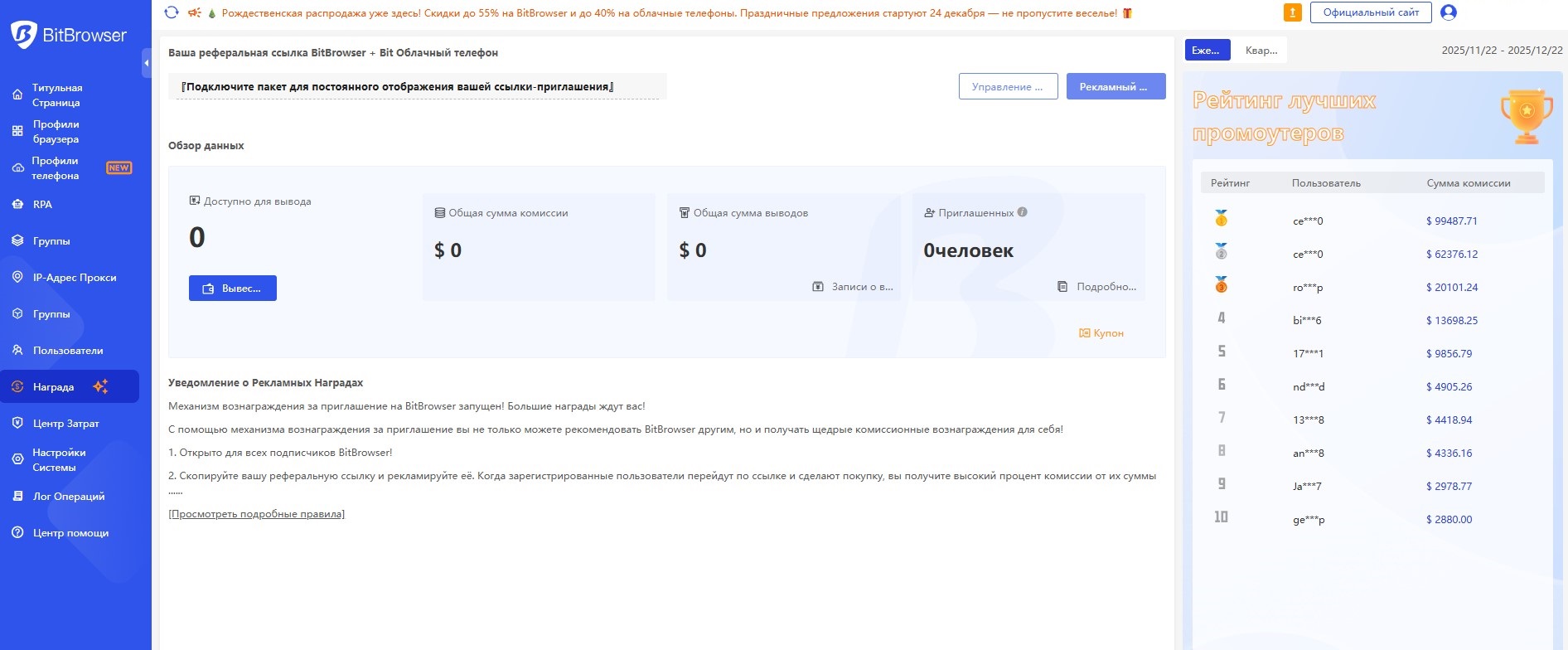Collapse the sidebar with the arrow handle
This screenshot has width=1568, height=650.
coord(147,63)
